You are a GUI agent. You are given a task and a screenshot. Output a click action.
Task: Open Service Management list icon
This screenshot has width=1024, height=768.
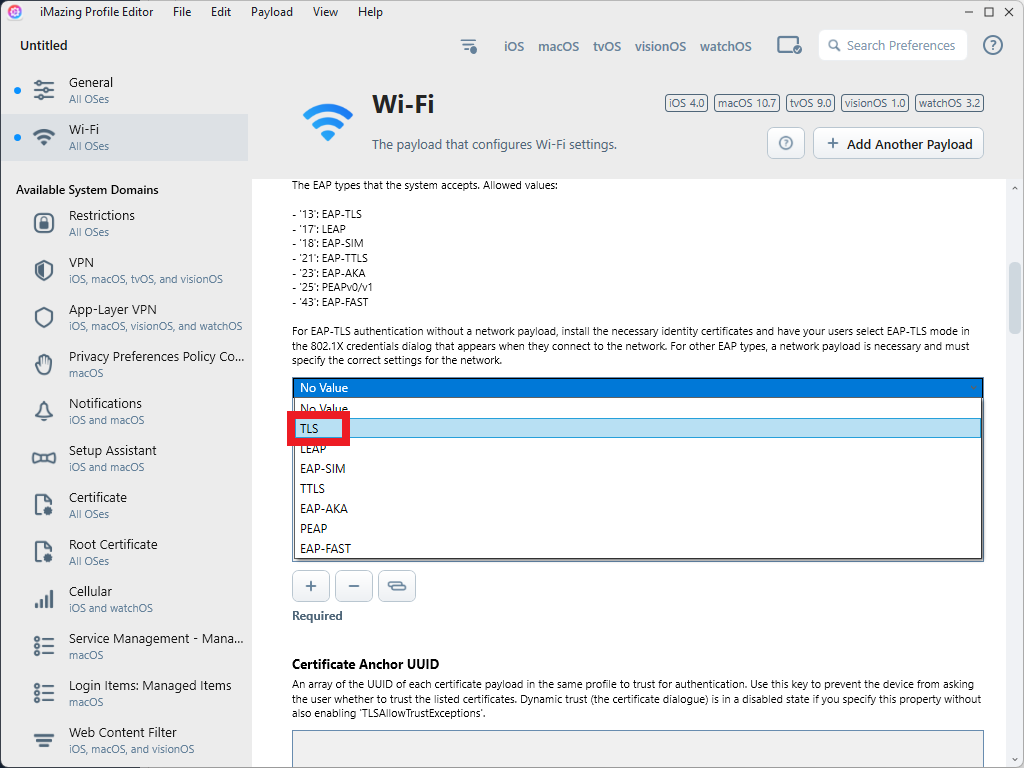tap(44, 647)
